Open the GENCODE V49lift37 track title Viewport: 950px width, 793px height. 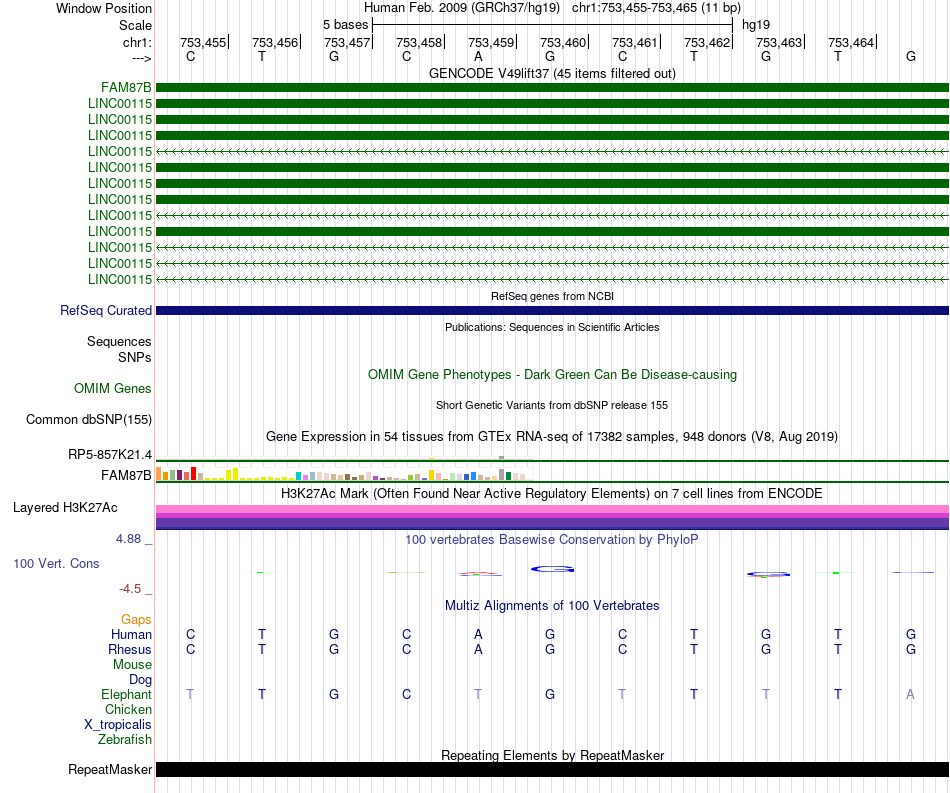tap(552, 73)
